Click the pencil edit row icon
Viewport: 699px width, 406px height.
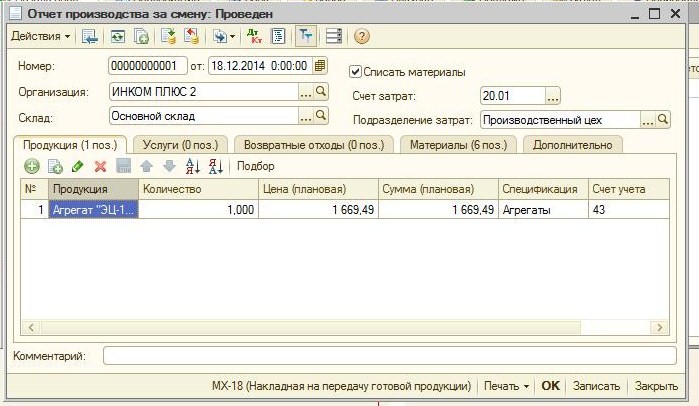click(78, 166)
